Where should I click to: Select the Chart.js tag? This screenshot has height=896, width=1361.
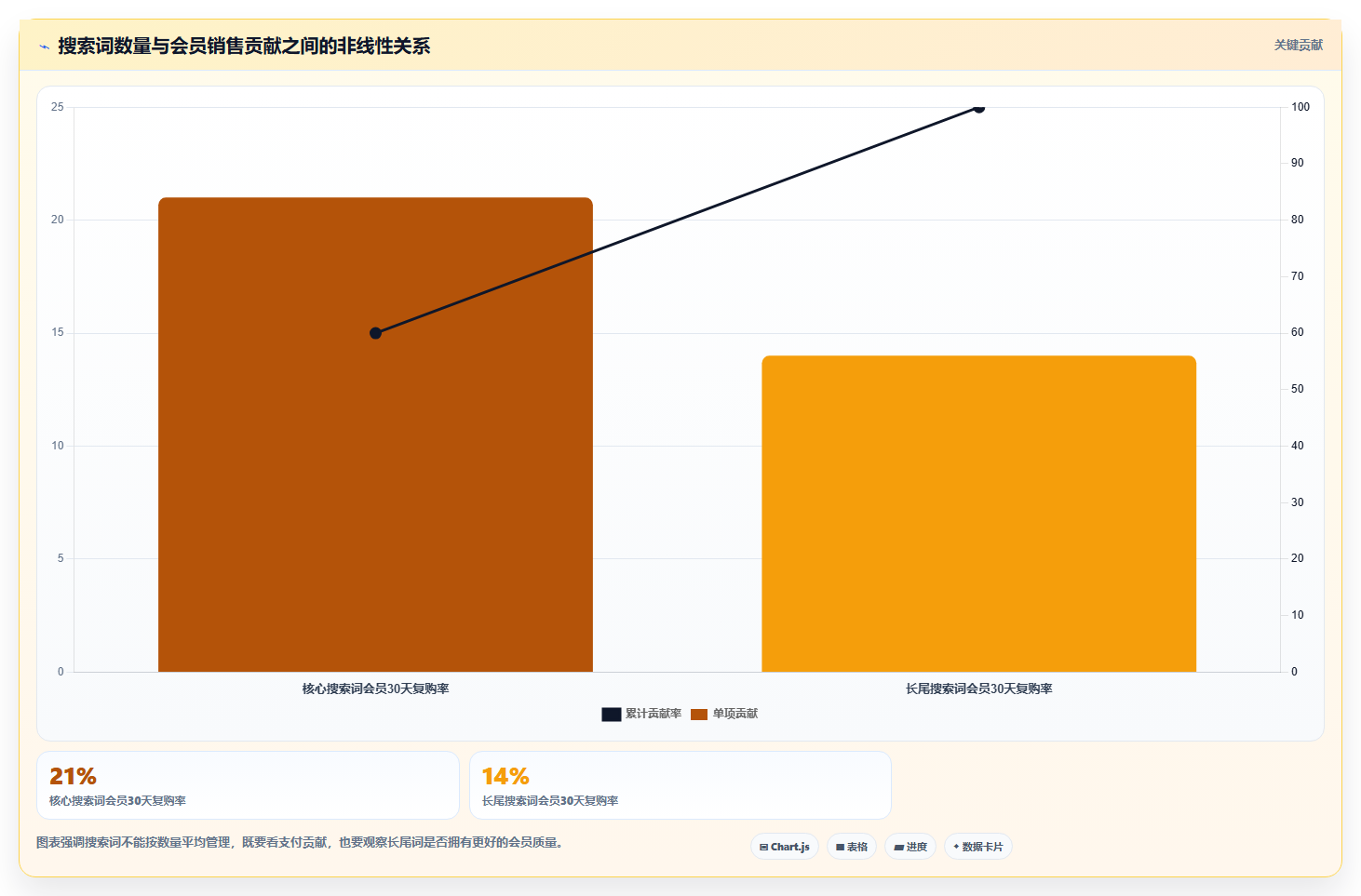coord(785,847)
